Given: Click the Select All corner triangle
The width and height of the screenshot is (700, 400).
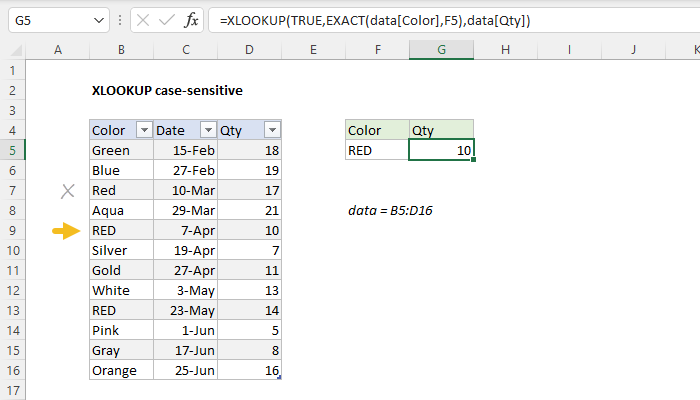Looking at the screenshot, I should pyautogui.click(x=16, y=50).
